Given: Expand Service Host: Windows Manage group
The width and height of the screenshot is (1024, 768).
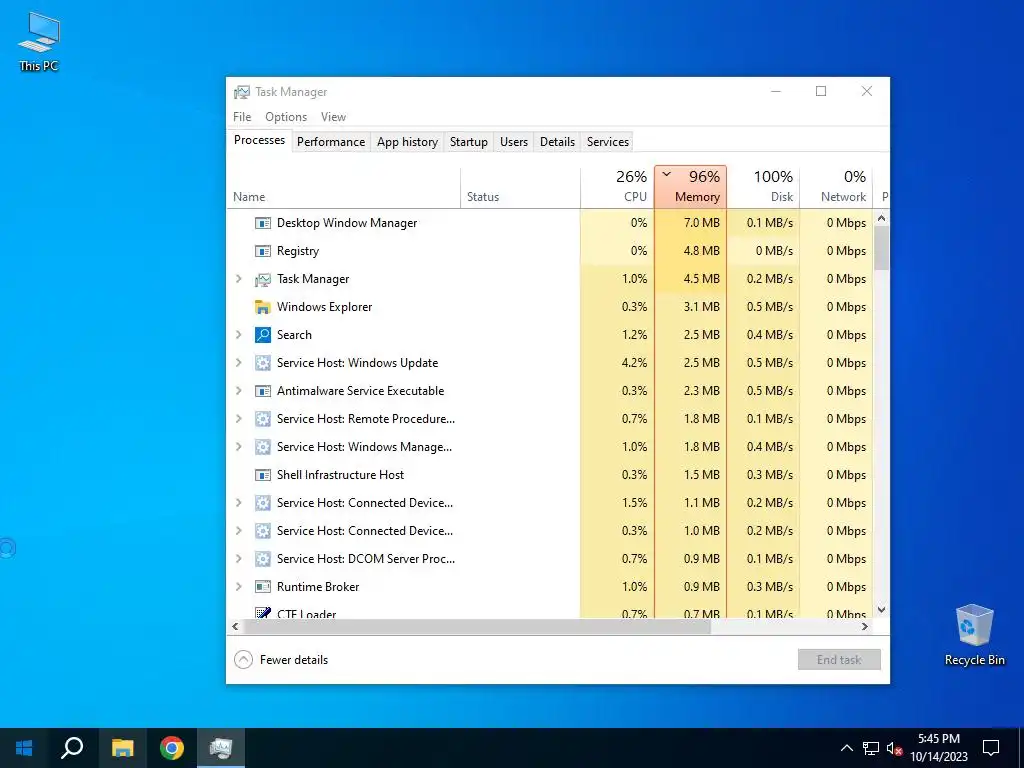Looking at the screenshot, I should 239,447.
